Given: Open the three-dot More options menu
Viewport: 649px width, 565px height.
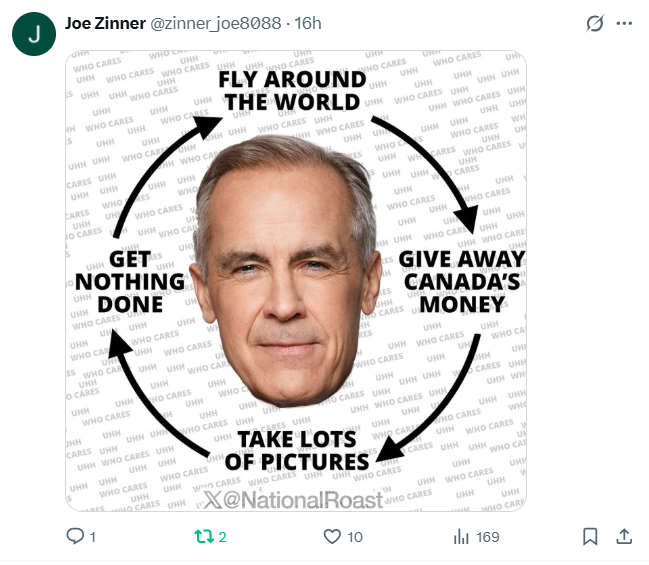Looking at the screenshot, I should point(625,23).
